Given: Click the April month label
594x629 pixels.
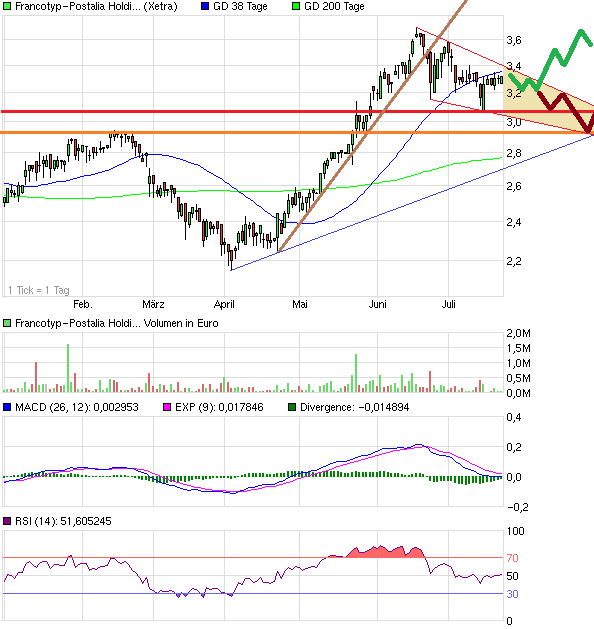Looking at the screenshot, I should 224,304.
